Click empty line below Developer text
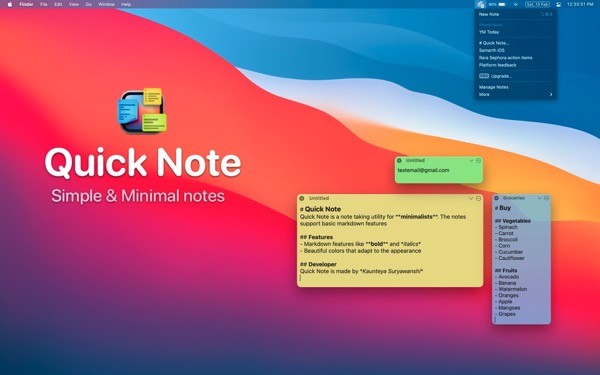600x375 pixels. point(390,278)
